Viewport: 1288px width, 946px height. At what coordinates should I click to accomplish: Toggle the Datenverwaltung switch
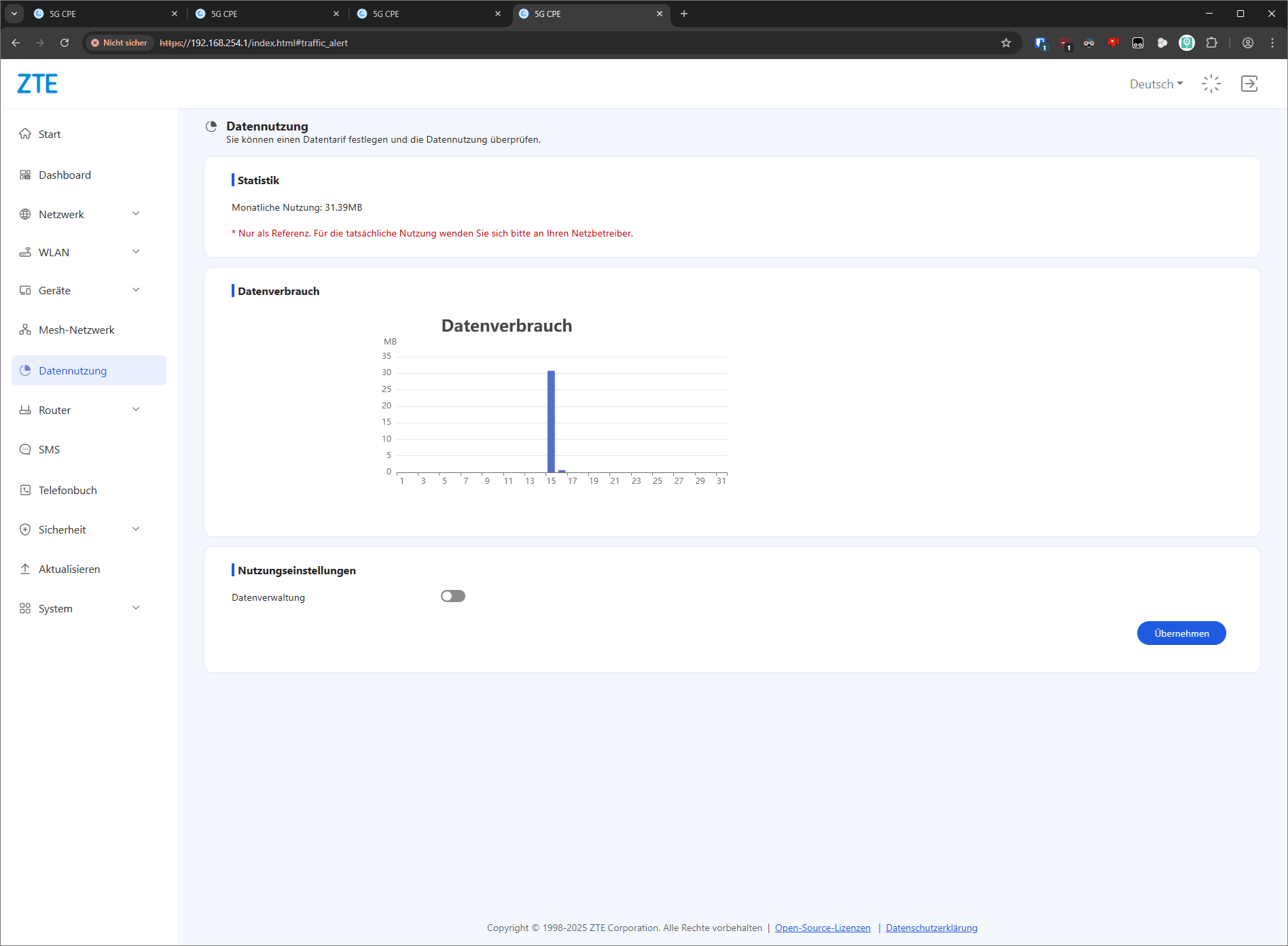point(453,596)
